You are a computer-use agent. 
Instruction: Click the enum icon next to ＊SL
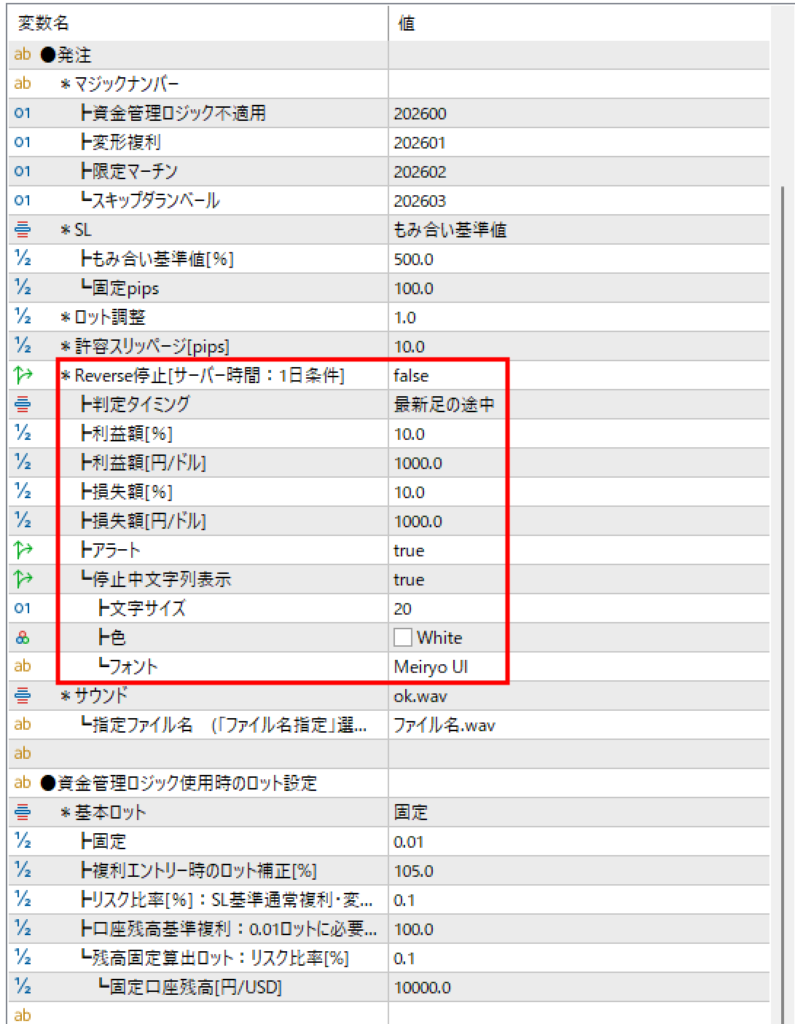(22, 230)
